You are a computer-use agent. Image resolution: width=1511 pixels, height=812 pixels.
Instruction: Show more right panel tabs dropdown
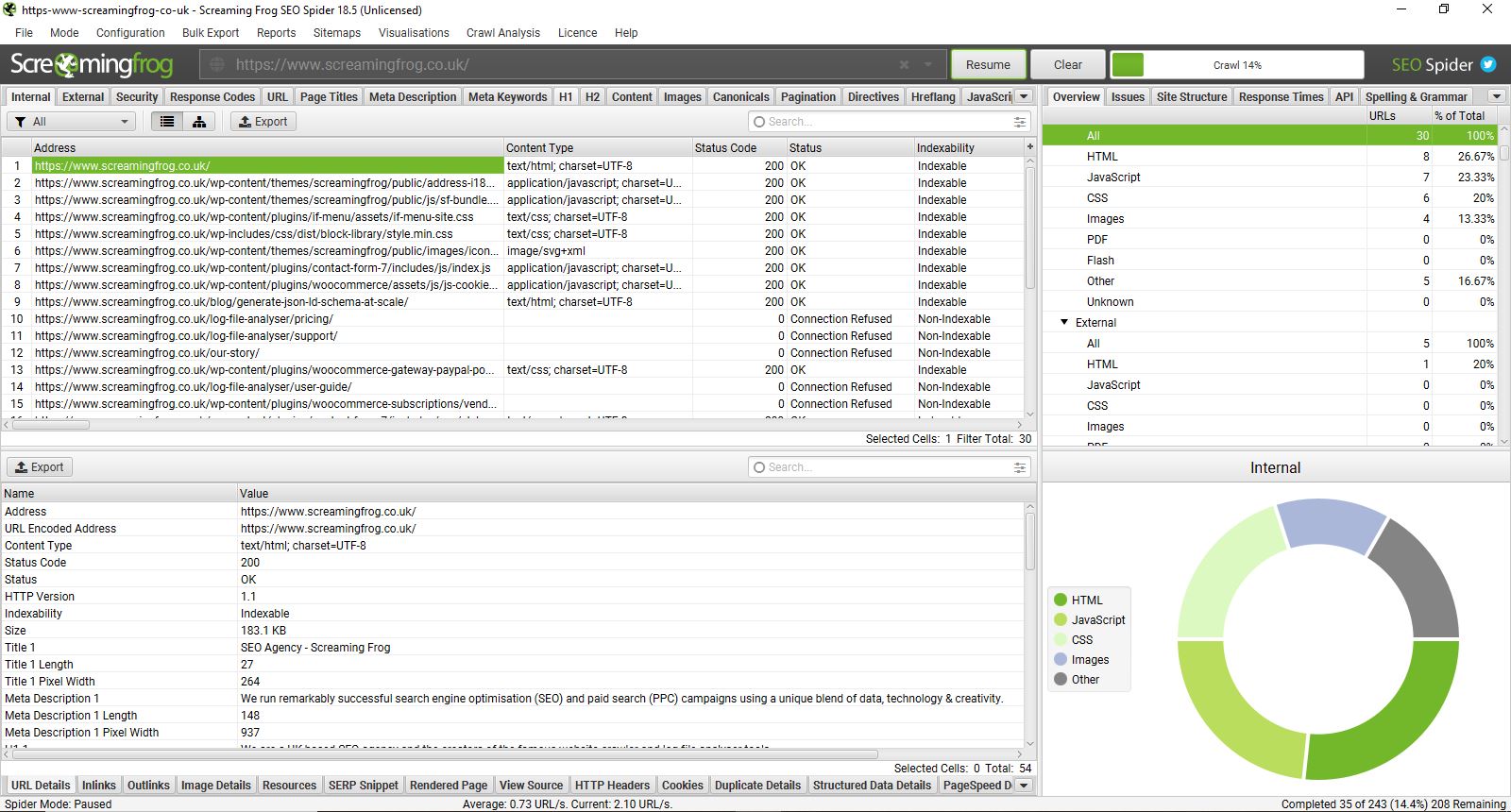[1496, 96]
